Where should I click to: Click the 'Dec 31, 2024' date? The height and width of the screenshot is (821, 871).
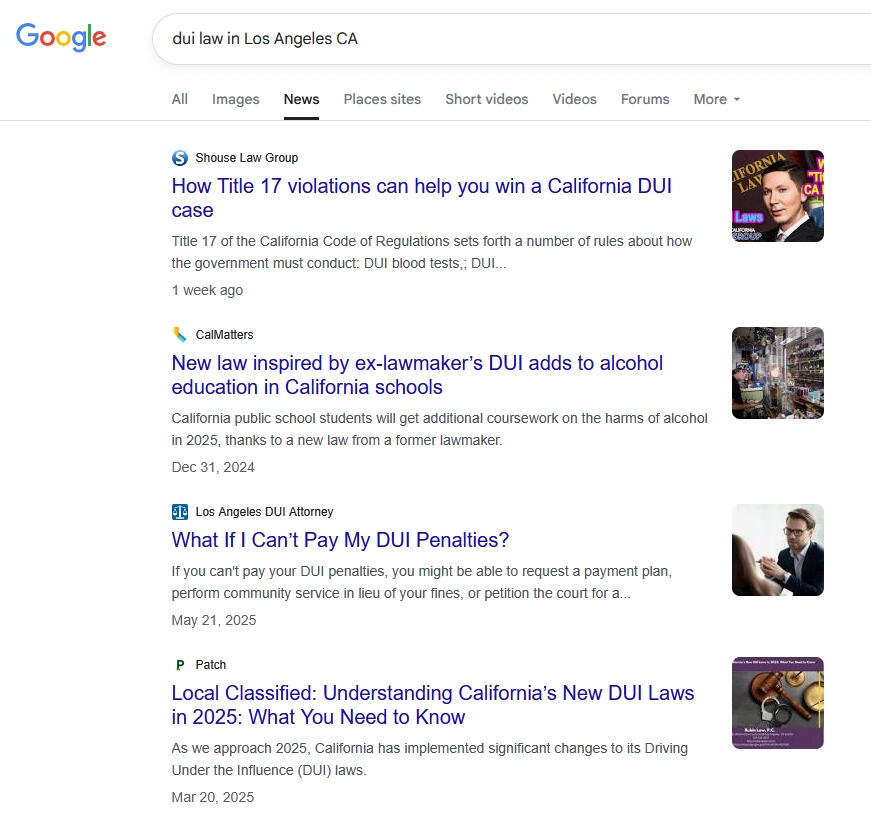click(x=213, y=467)
